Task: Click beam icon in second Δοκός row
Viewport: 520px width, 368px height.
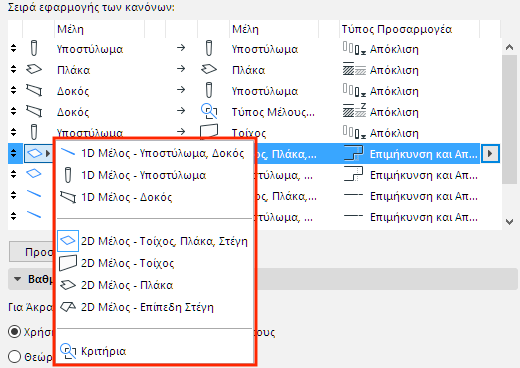Action: click(34, 111)
